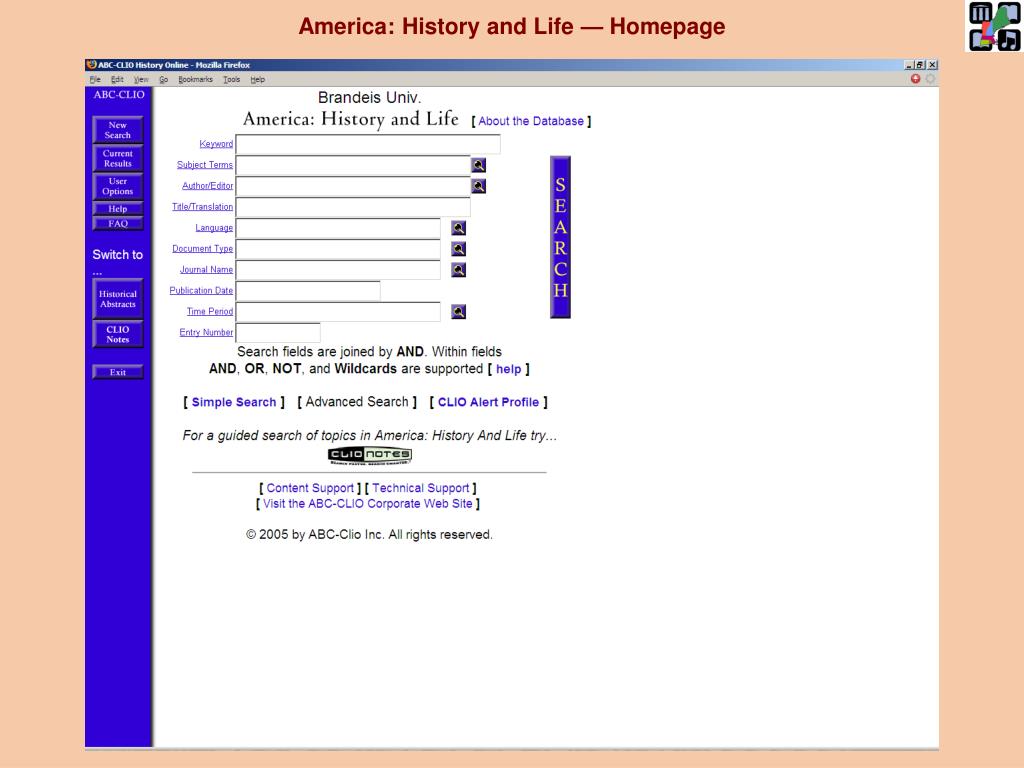Screen dimensions: 1024x768
Task: Switch to Historical Abstracts database
Action: pos(118,299)
